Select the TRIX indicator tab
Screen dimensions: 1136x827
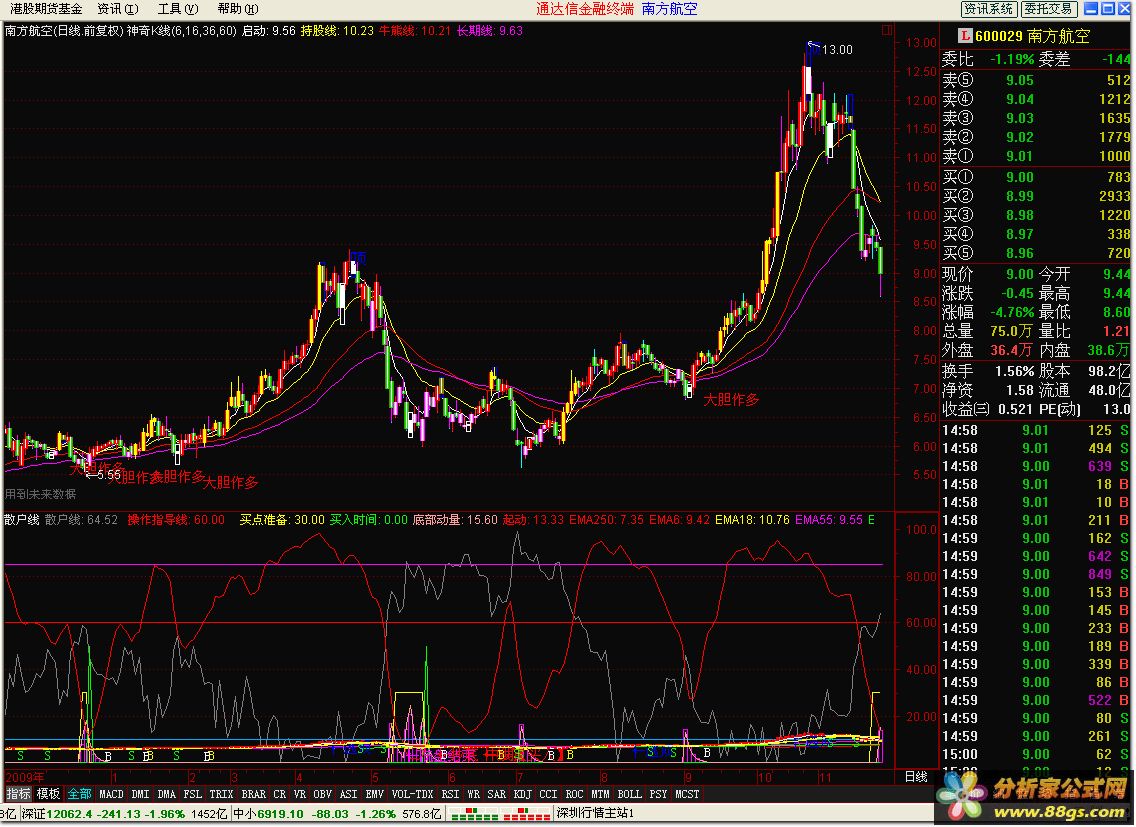(221, 794)
